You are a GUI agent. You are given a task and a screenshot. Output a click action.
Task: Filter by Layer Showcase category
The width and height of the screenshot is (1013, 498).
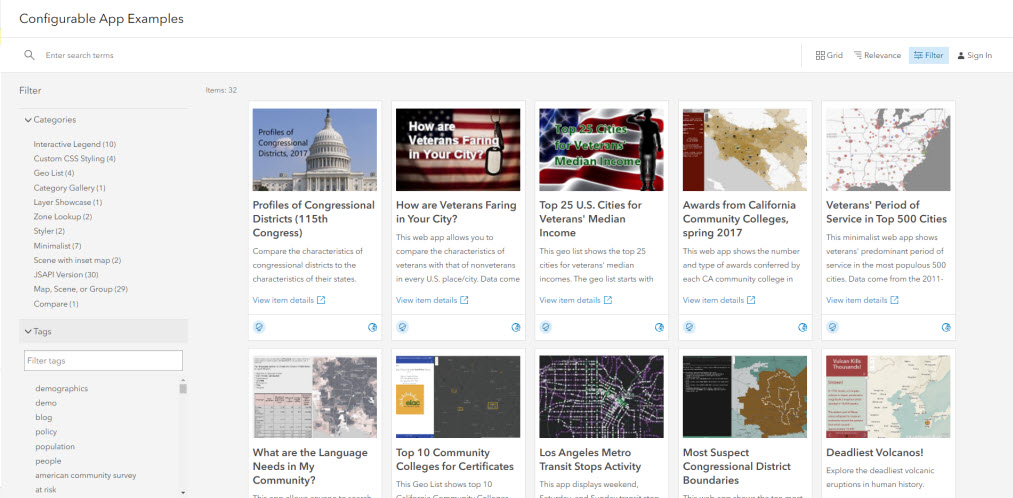click(68, 202)
